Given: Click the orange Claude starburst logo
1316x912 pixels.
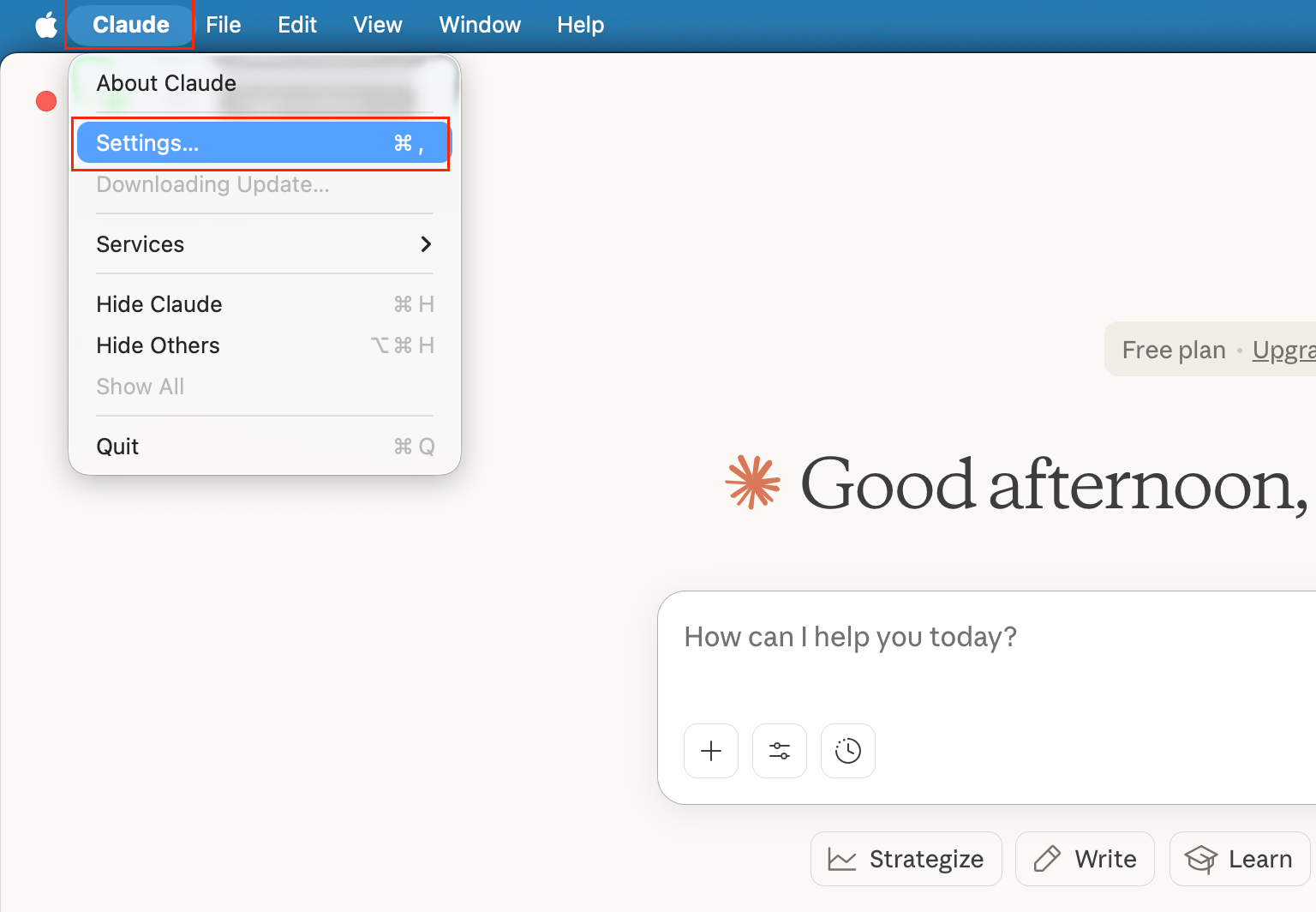Looking at the screenshot, I should [752, 483].
